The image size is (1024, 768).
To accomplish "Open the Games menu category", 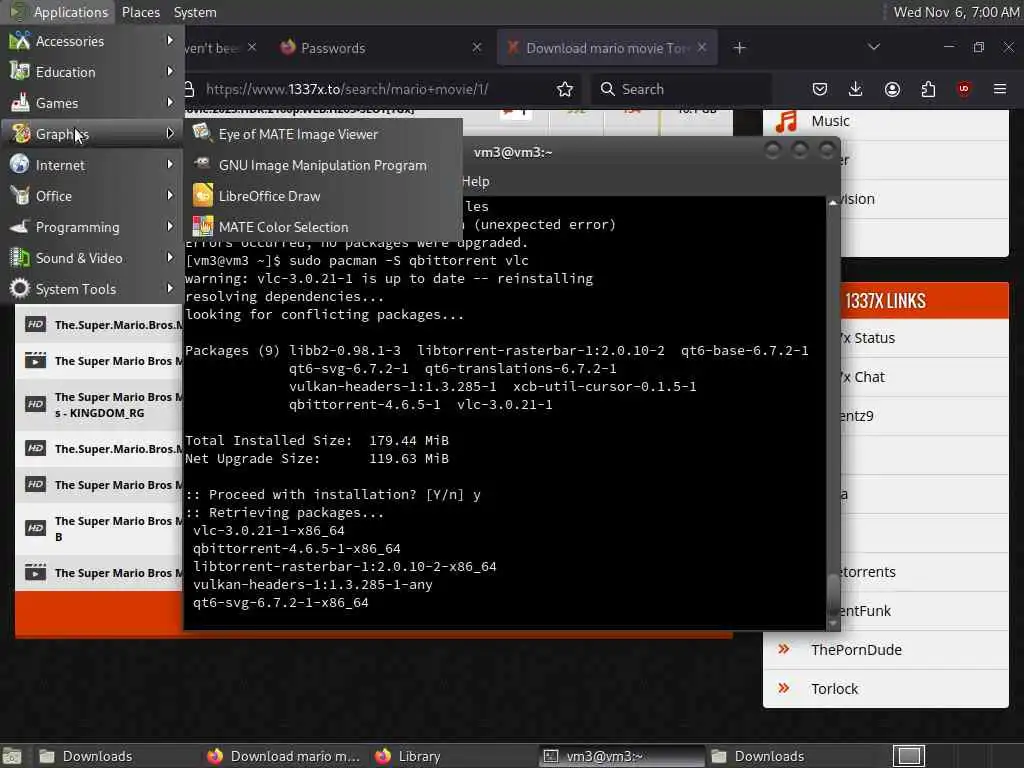I will (x=92, y=103).
